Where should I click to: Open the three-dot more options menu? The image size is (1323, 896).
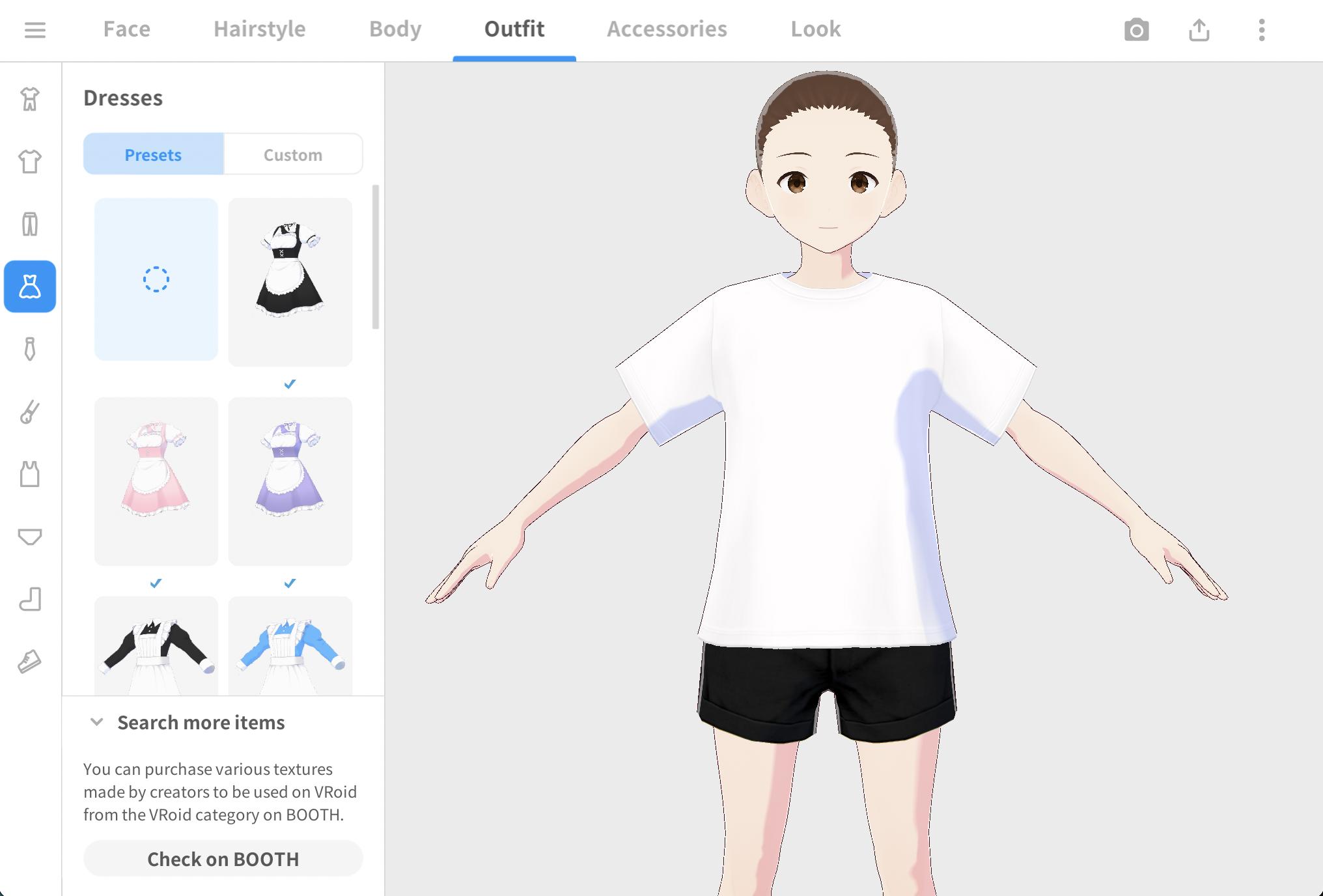click(1261, 30)
